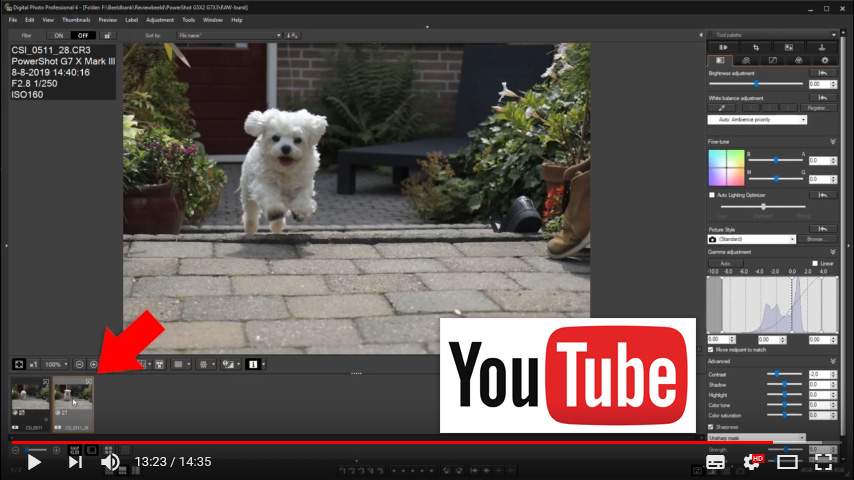This screenshot has height=480, width=854.
Task: Open the Thumbnails menu
Action: coord(76,19)
